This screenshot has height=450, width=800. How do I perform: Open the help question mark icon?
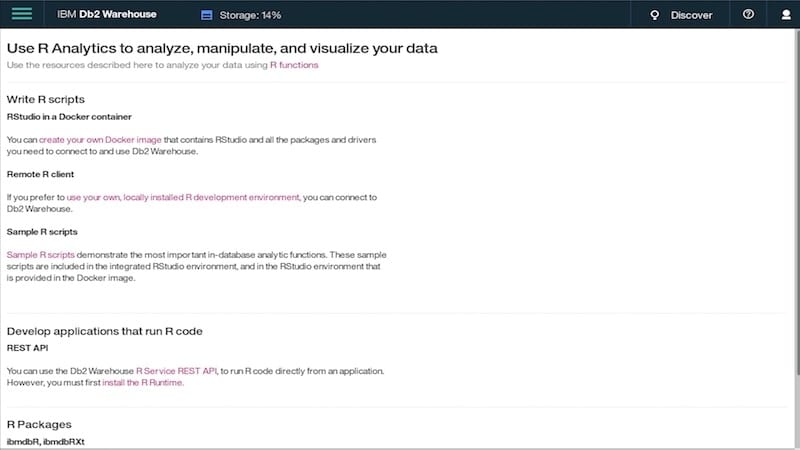click(x=748, y=14)
